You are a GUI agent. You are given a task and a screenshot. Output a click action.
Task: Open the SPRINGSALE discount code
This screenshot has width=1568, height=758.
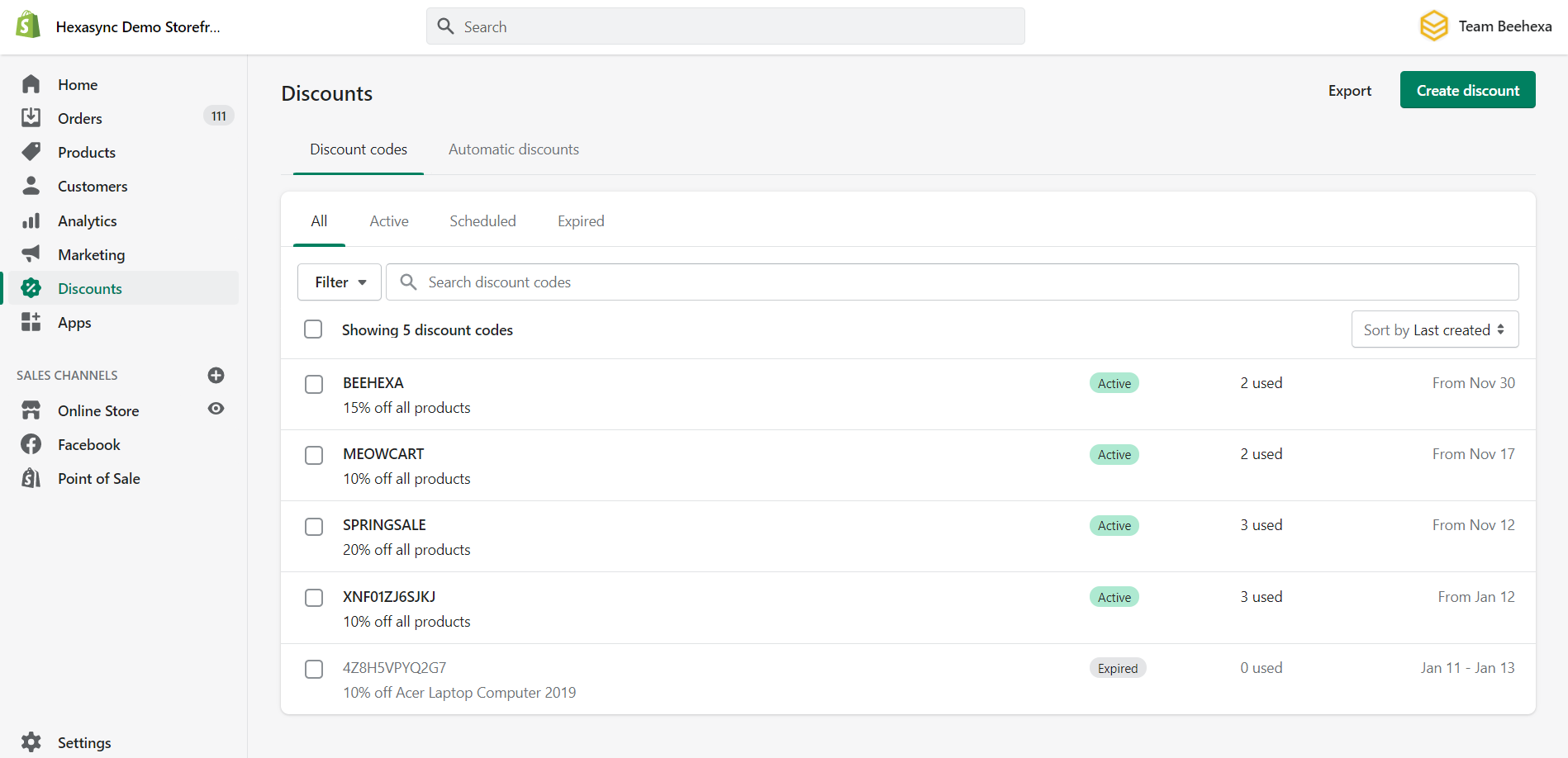click(384, 525)
